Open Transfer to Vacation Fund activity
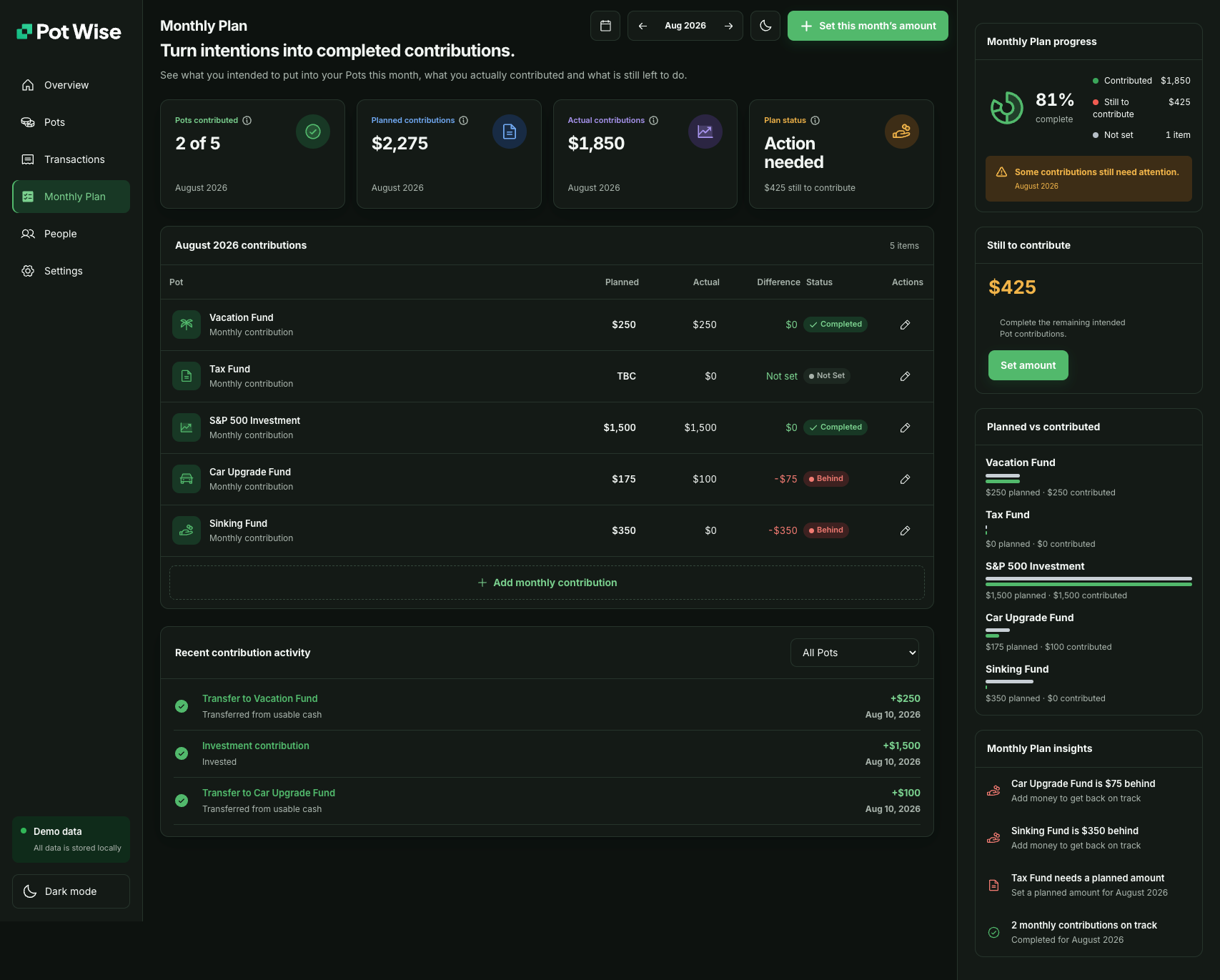1220x980 pixels. click(547, 706)
